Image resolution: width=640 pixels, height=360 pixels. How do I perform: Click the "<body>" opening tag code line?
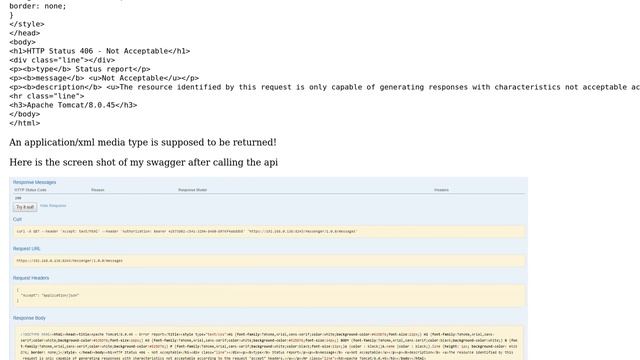click(x=22, y=42)
